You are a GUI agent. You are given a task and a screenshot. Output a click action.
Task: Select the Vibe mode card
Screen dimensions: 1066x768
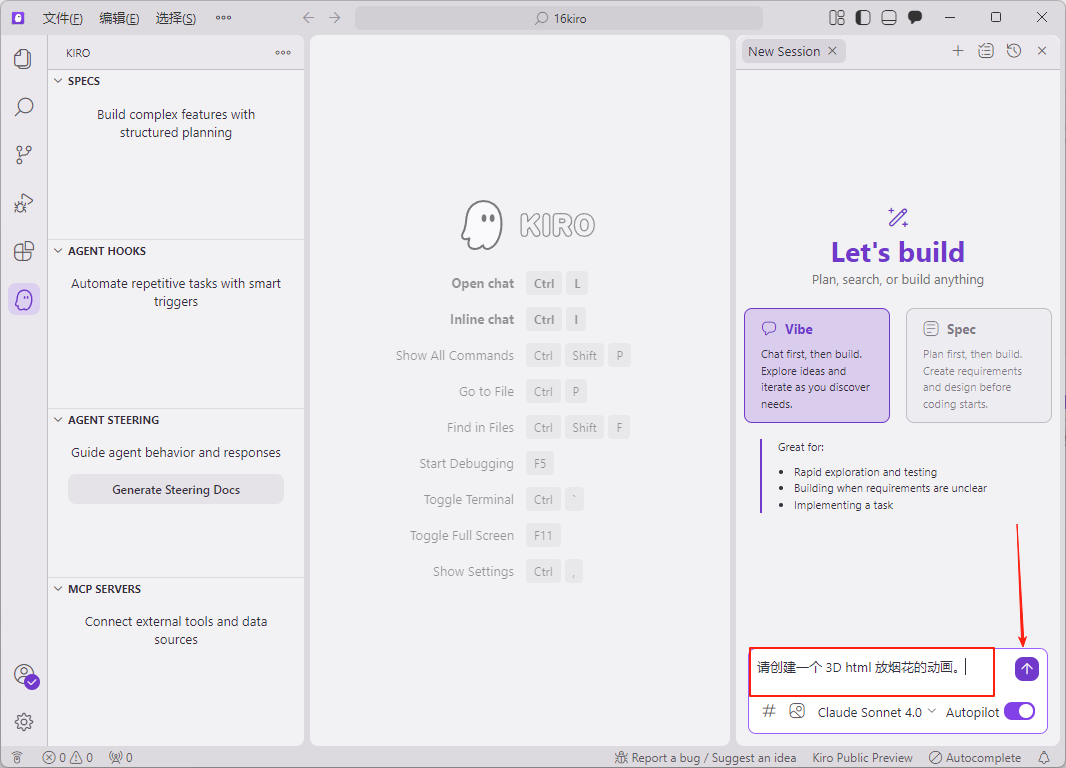tap(816, 365)
